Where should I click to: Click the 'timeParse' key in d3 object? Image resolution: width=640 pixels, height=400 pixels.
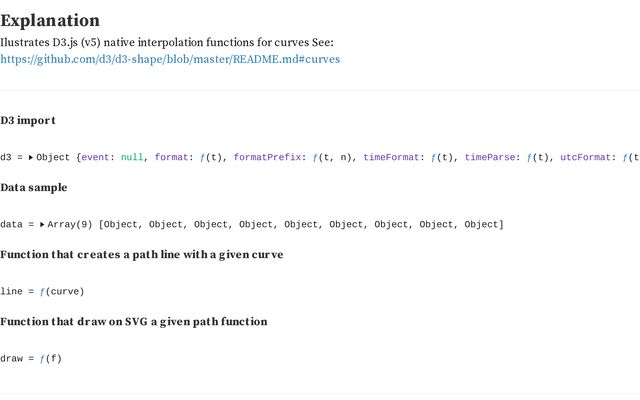point(490,157)
